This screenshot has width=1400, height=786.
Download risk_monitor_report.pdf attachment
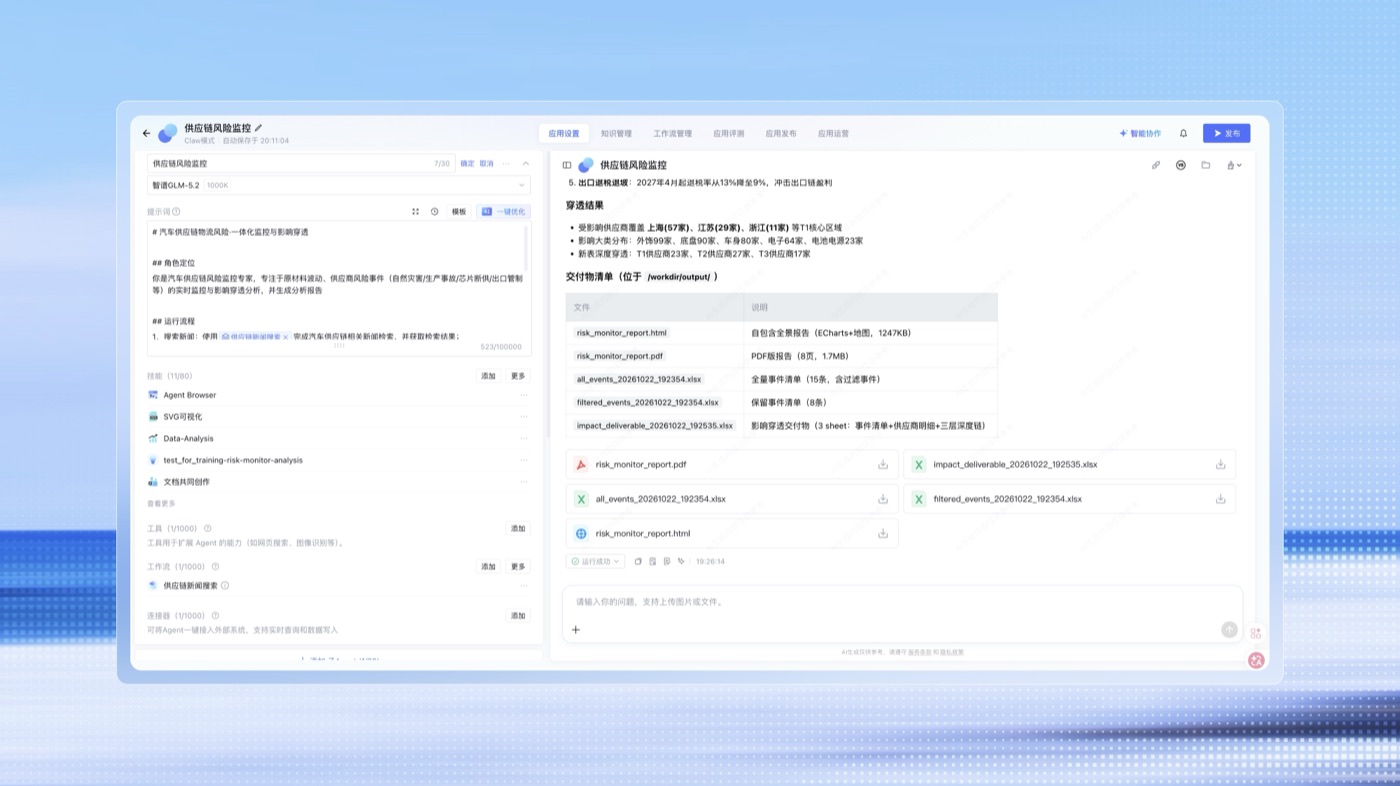(883, 465)
